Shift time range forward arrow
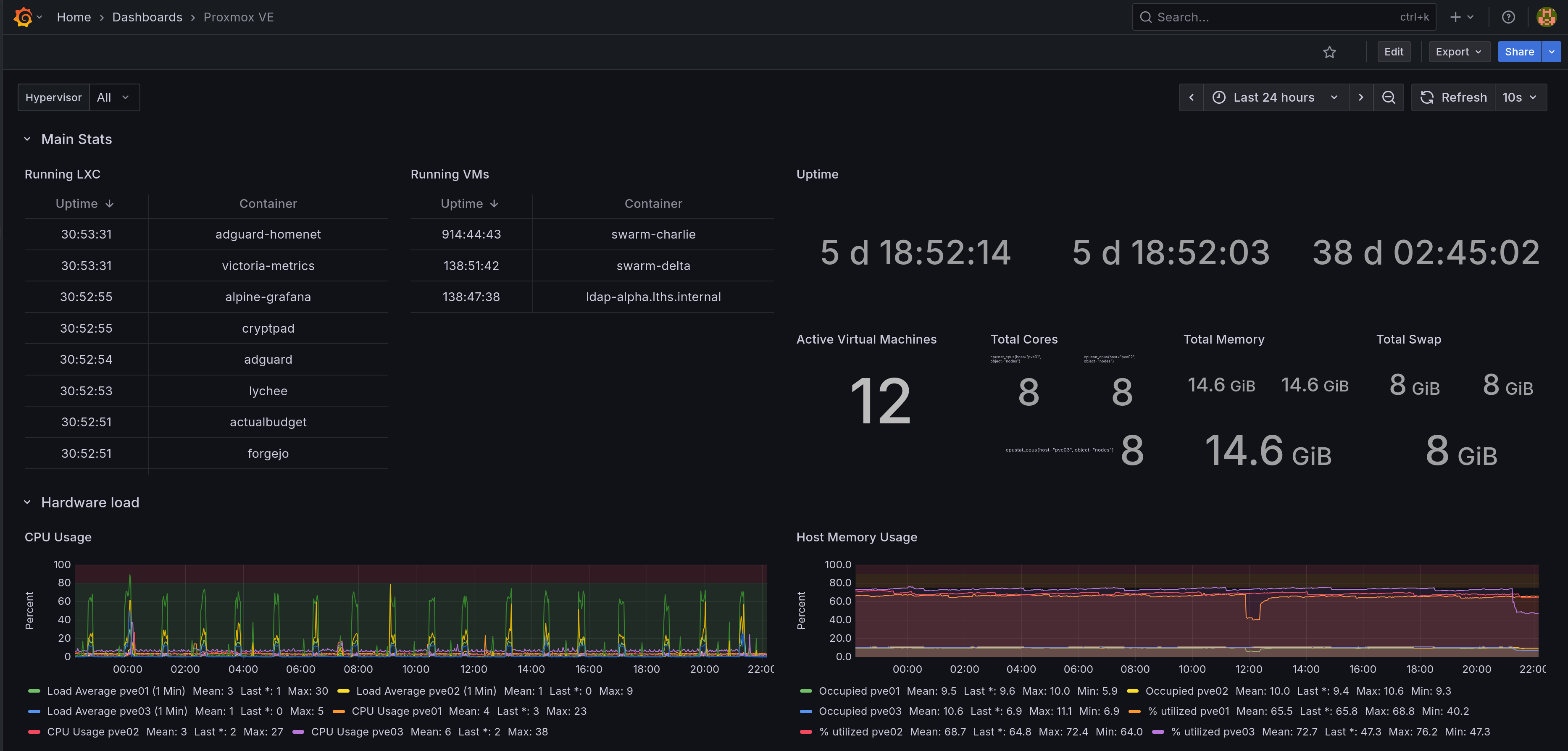Screen dimensions: 1568x751 (1360, 97)
